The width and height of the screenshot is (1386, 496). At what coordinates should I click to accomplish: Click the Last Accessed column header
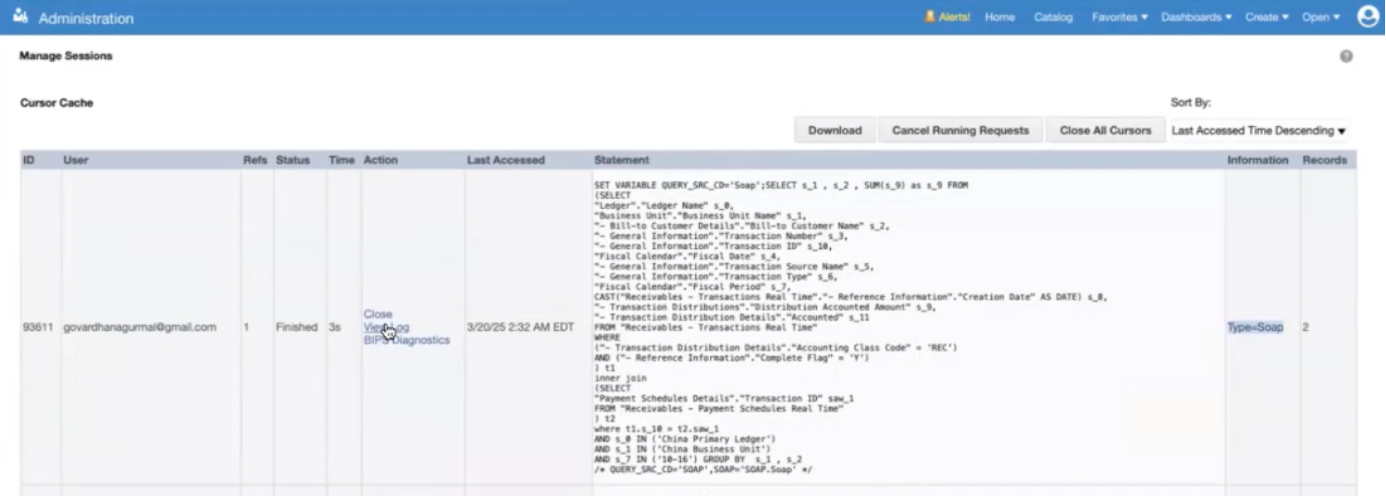coord(505,160)
